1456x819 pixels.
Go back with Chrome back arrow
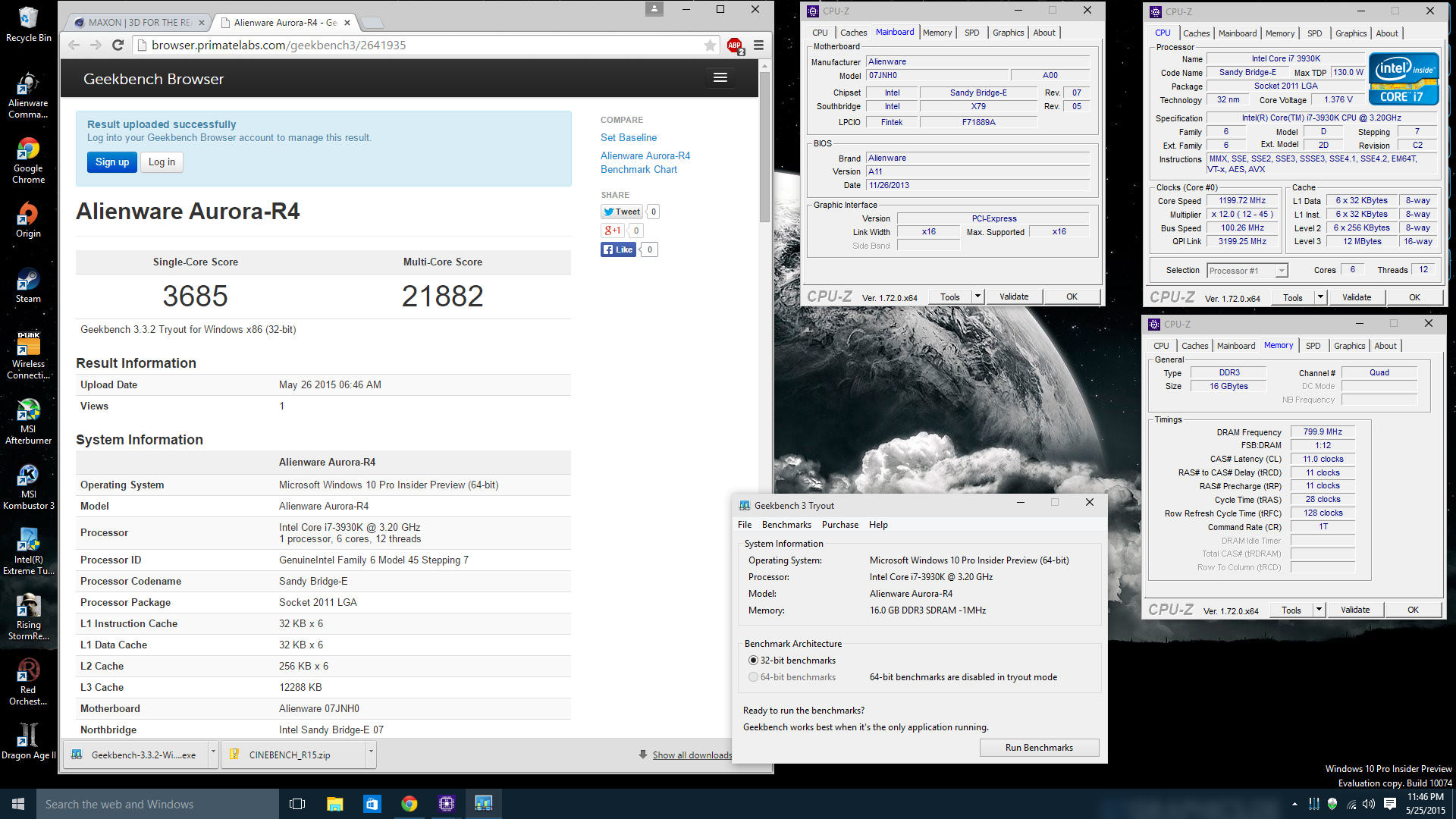tap(74, 45)
